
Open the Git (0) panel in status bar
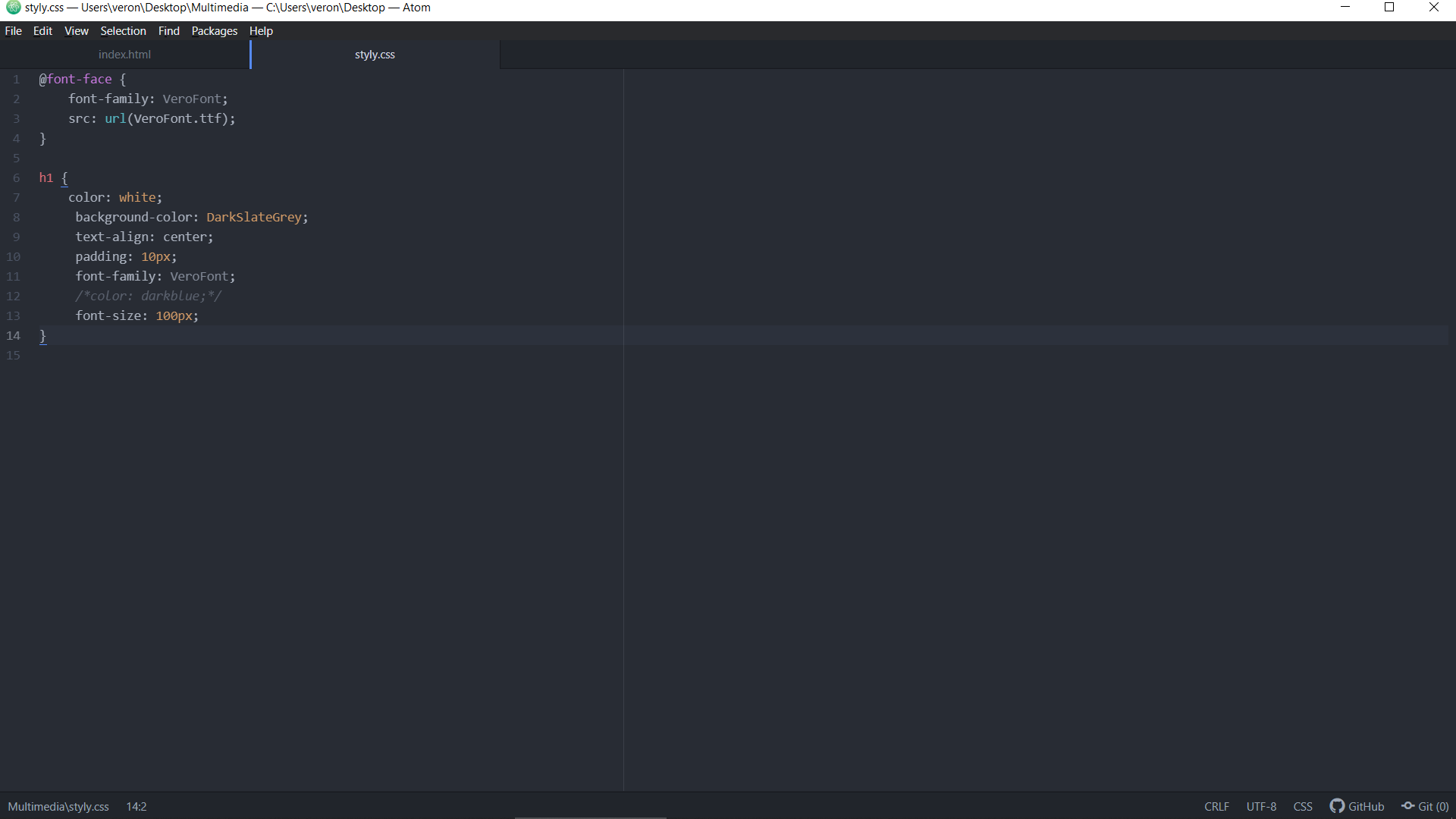(x=1425, y=806)
